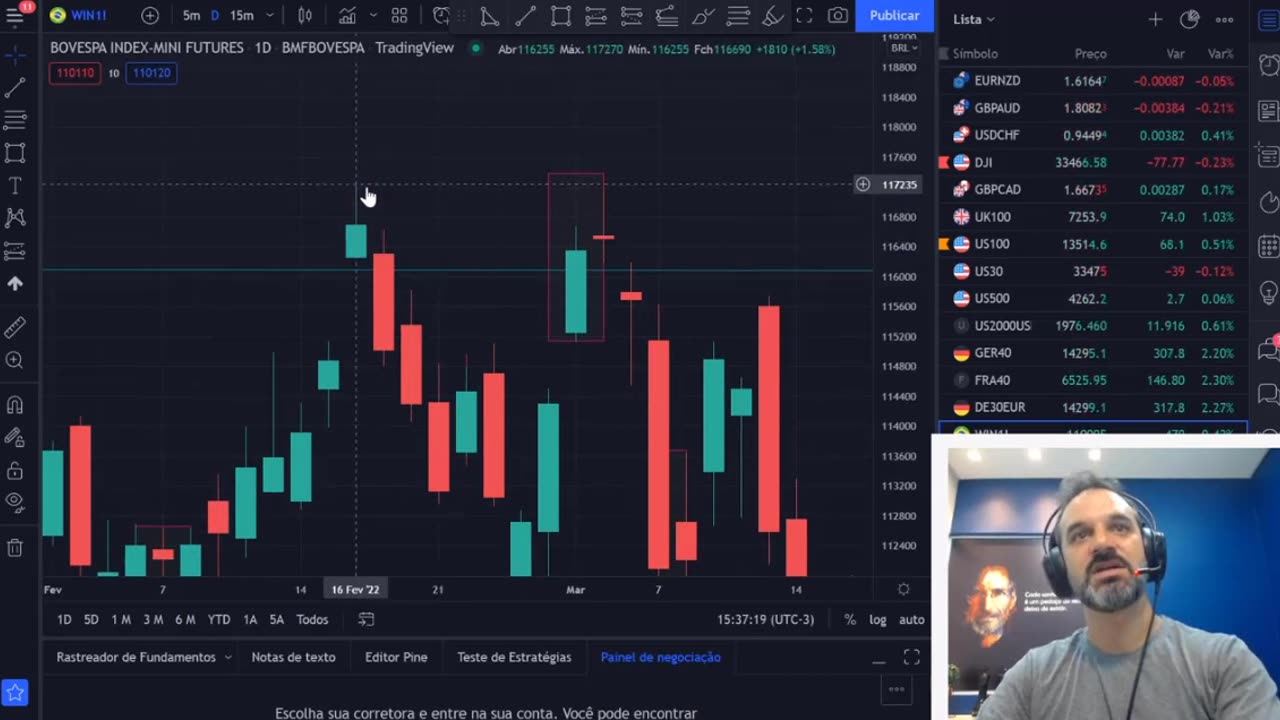The image size is (1280, 720).
Task: Open the forecast and measurement tools
Action: tap(15, 250)
